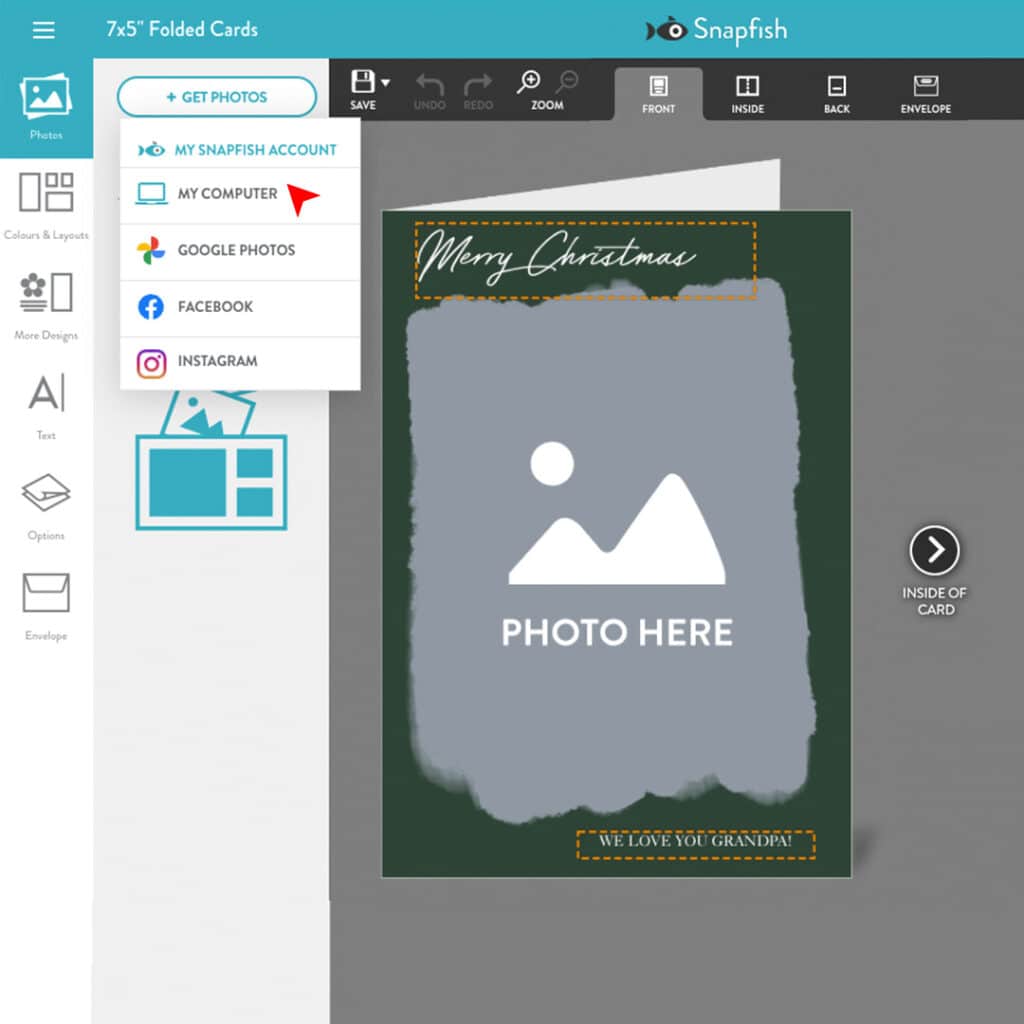The image size is (1024, 1024).
Task: Open the Envelope tab in the top bar
Action: (925, 92)
